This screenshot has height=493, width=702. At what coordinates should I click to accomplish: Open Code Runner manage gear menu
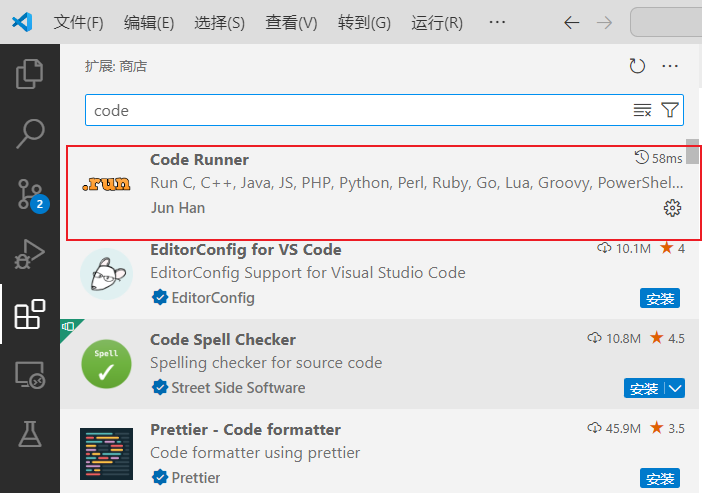[x=672, y=208]
